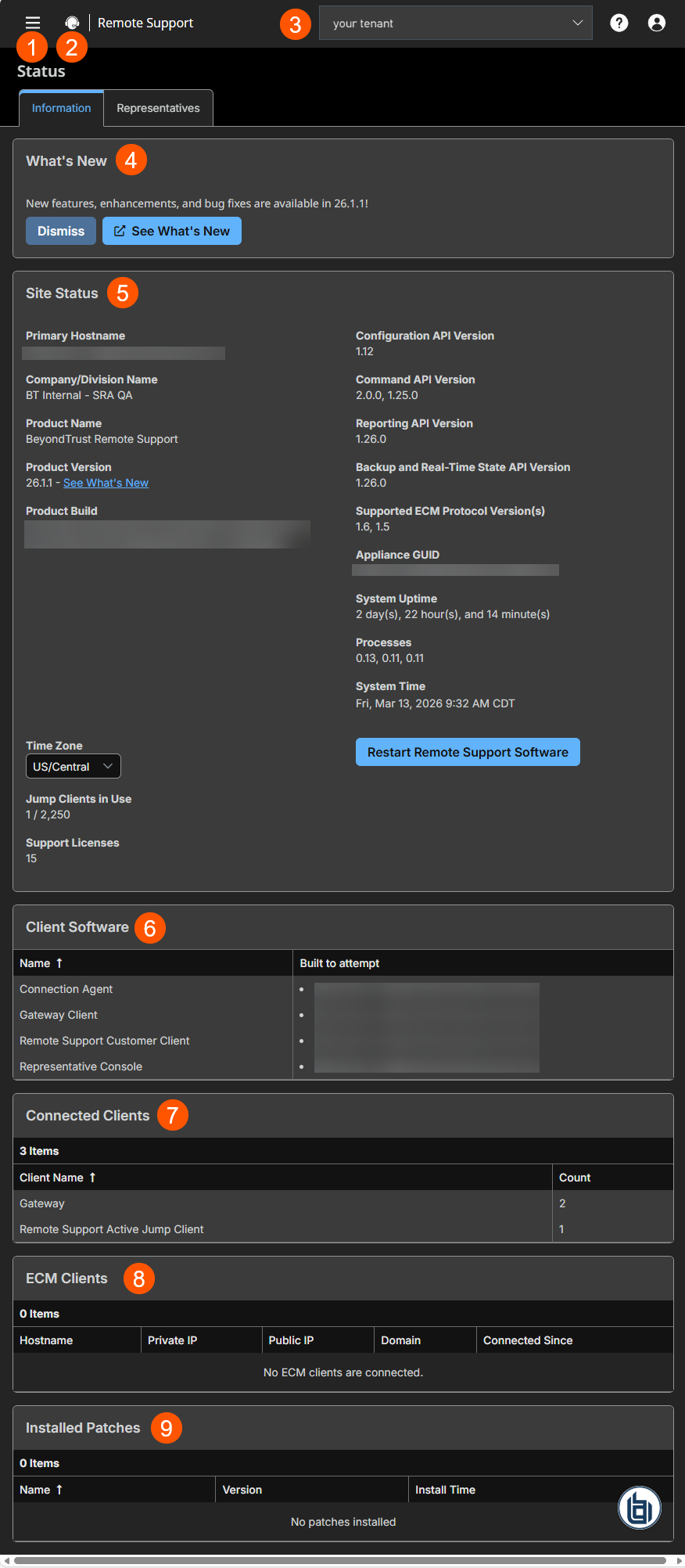Click the 'BeyondTrust Remote Support' product name value

point(102,439)
